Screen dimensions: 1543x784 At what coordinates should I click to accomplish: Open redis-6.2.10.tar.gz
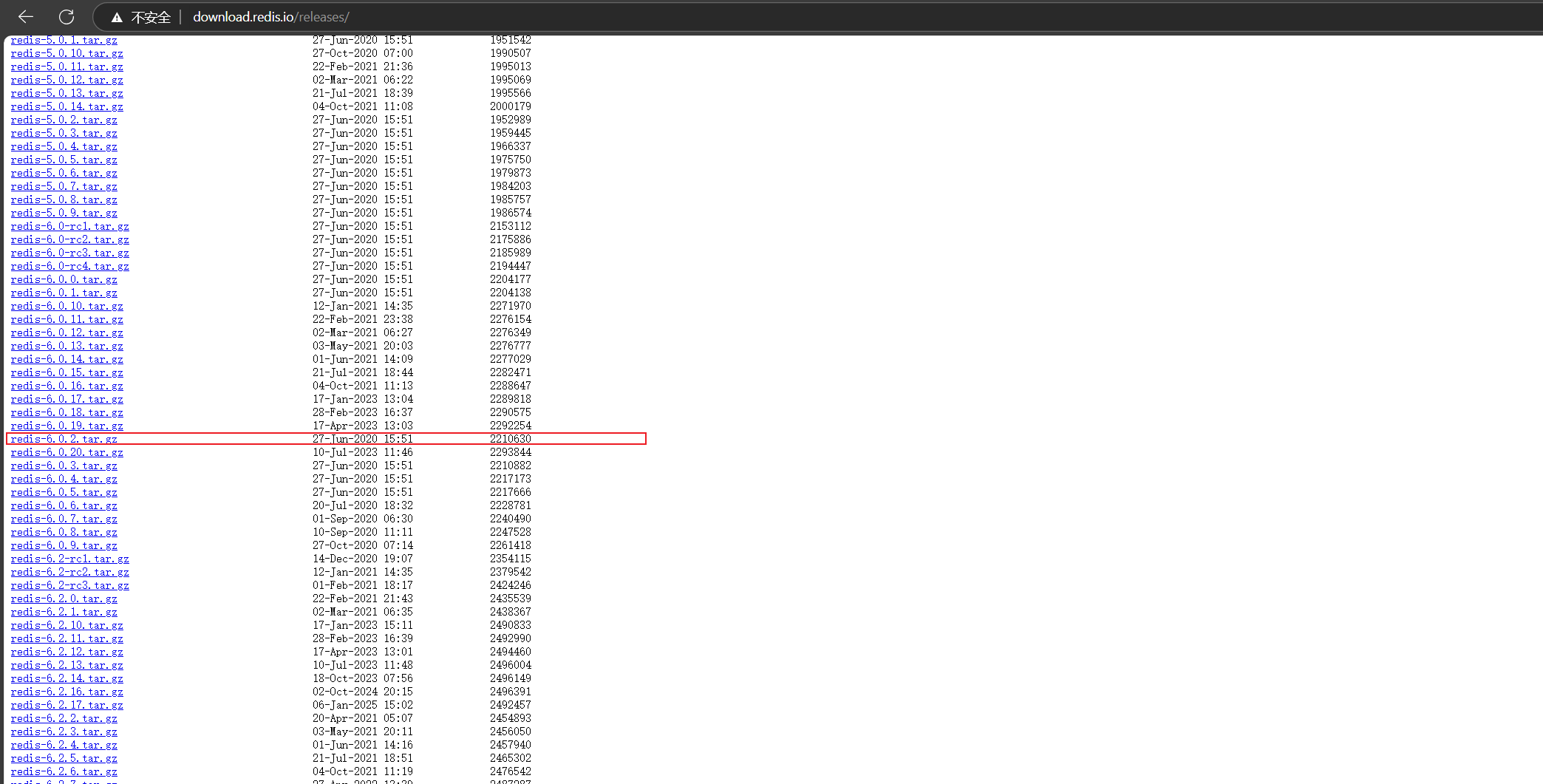[x=67, y=625]
